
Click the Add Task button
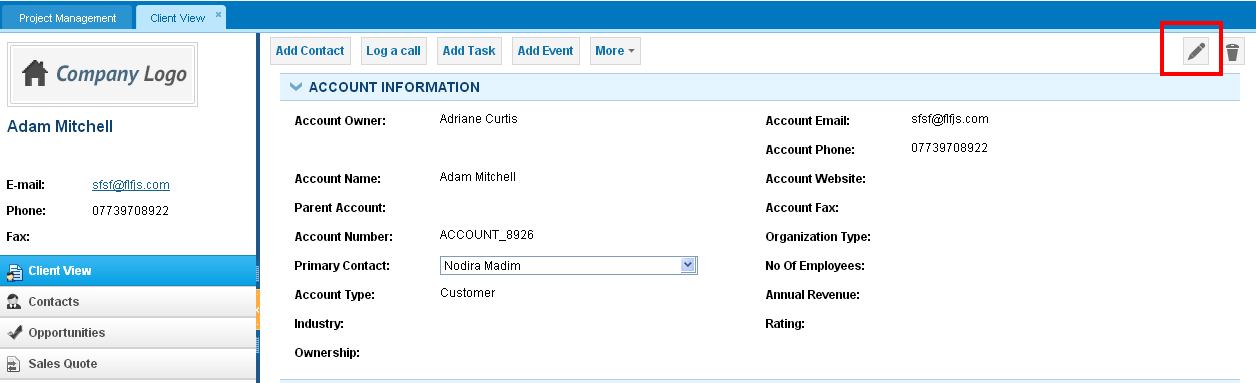click(x=469, y=51)
